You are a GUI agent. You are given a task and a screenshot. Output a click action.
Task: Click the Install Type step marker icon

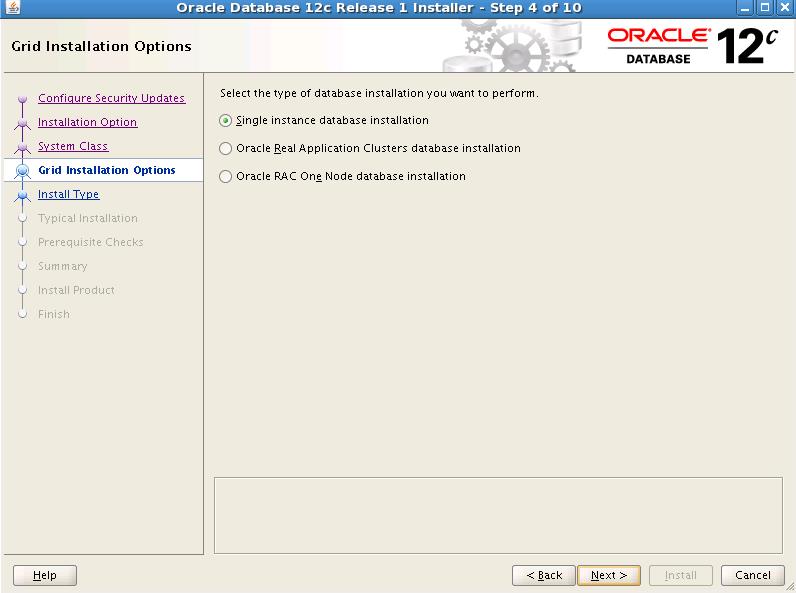[x=22, y=195]
